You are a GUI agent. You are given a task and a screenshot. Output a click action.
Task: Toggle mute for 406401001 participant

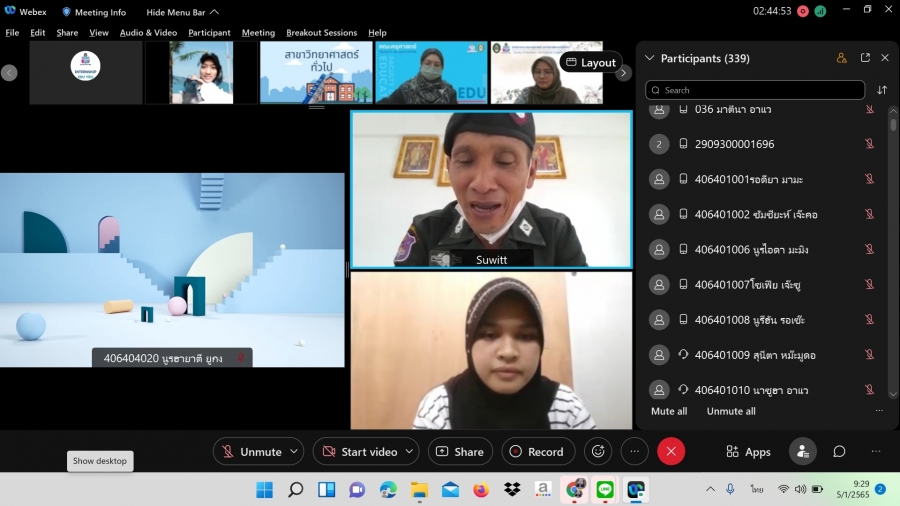(x=869, y=179)
